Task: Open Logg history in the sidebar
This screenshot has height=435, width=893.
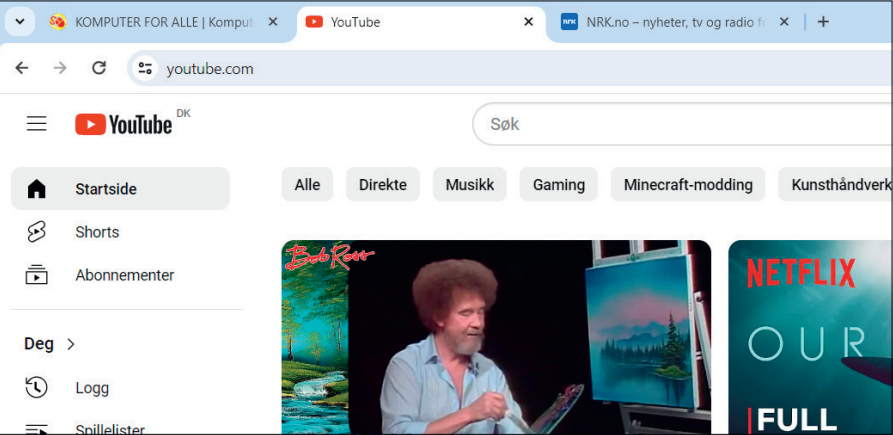Action: pyautogui.click(x=120, y=388)
